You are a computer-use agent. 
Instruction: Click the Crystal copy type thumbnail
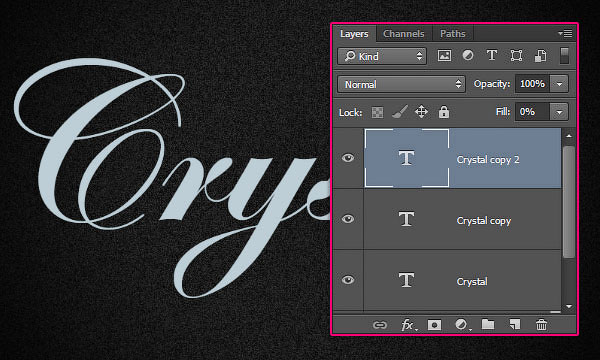(x=406, y=219)
